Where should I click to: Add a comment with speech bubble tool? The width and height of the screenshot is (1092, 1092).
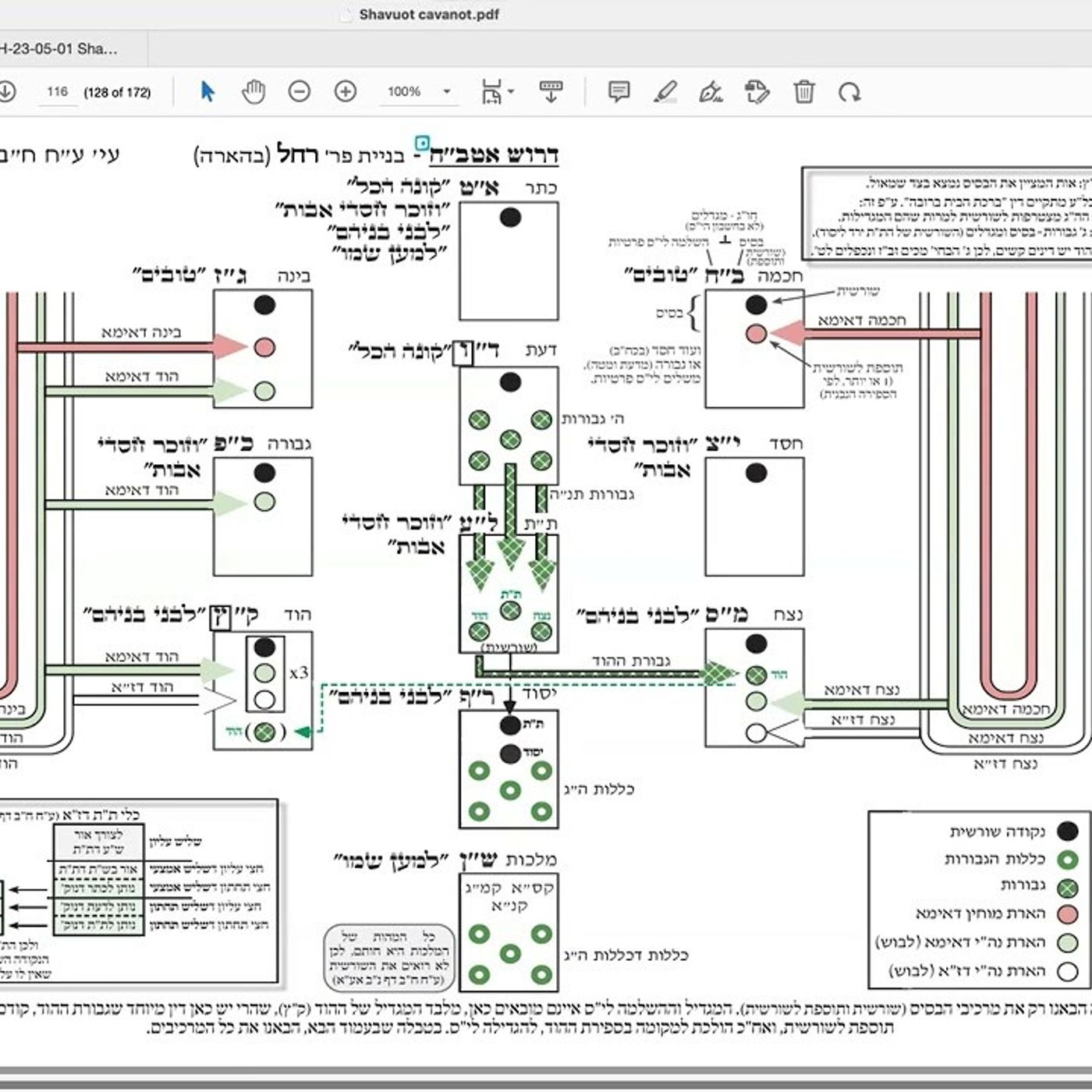tap(619, 92)
